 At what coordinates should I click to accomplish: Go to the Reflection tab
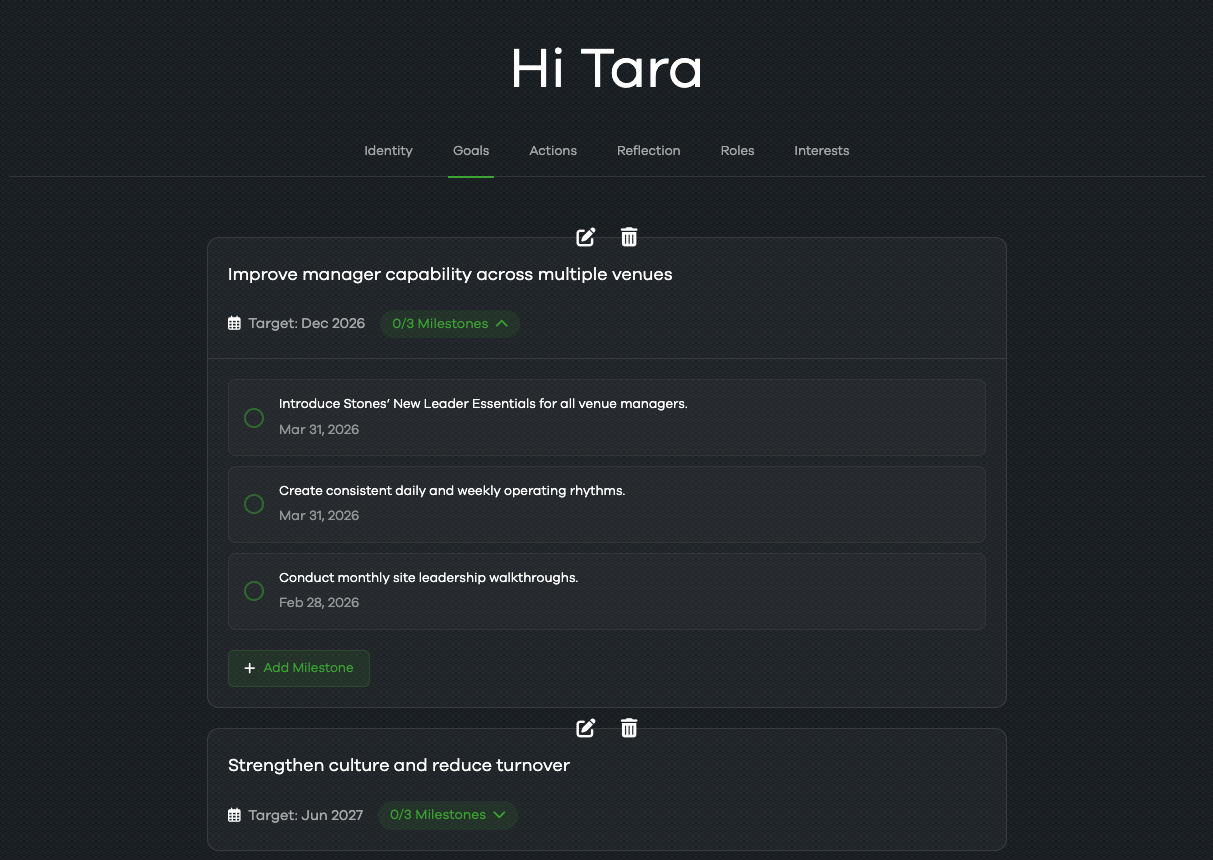[x=648, y=151]
